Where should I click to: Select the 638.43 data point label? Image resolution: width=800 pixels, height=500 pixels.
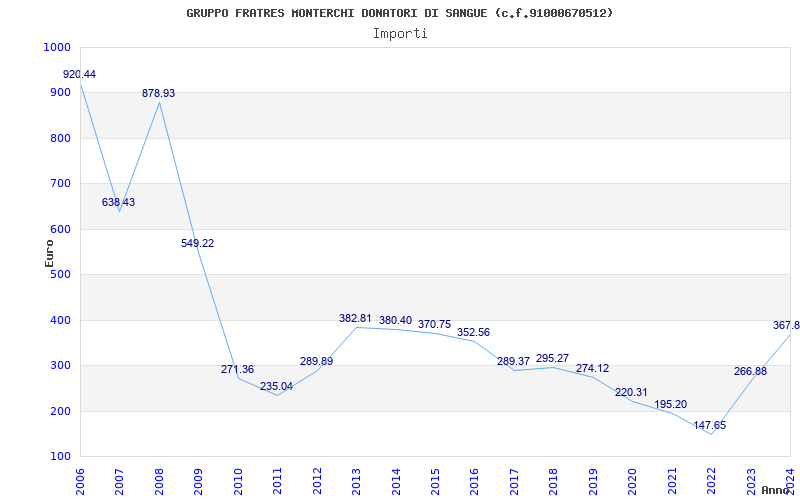coord(118,202)
